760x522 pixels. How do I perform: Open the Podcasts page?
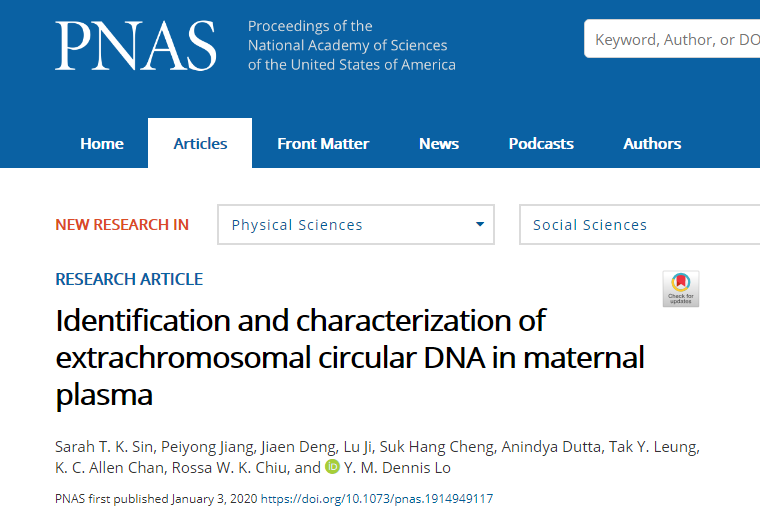click(541, 143)
